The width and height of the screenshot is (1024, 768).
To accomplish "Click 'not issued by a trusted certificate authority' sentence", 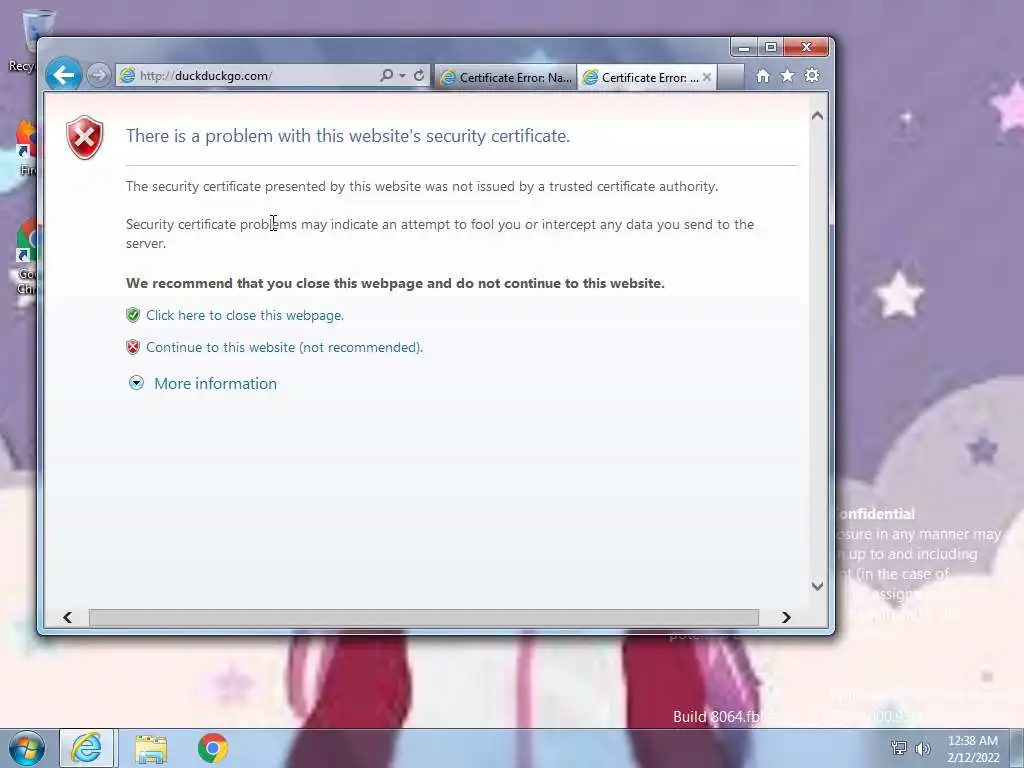I will point(422,187).
